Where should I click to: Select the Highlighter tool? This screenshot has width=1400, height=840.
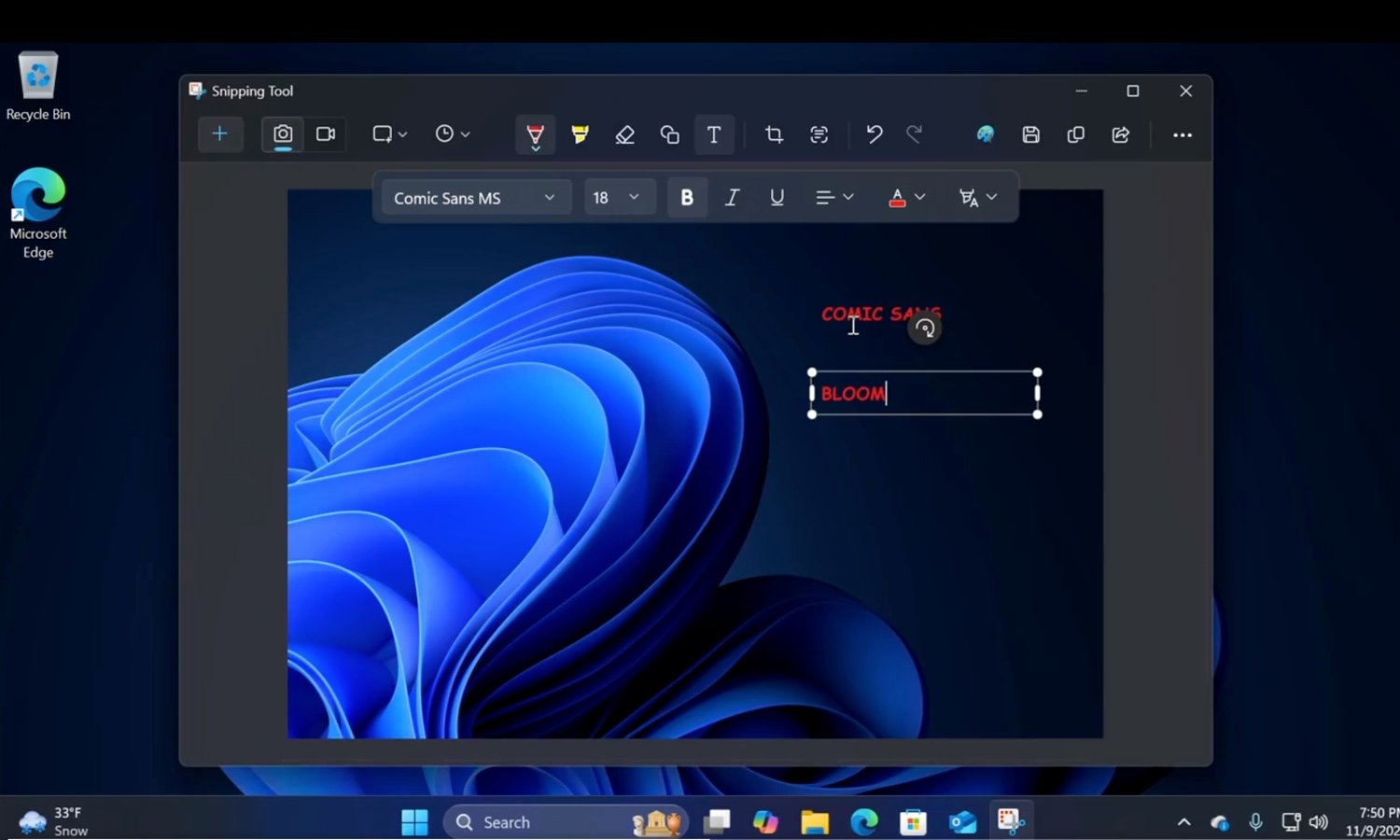[x=580, y=134]
